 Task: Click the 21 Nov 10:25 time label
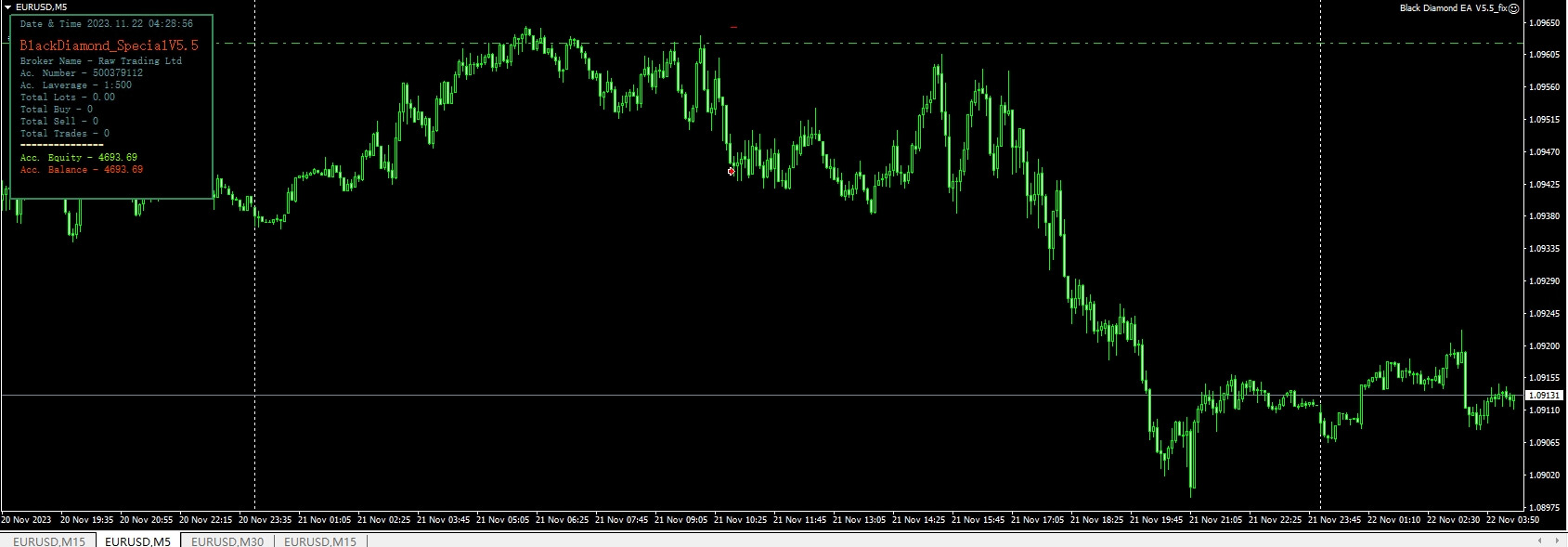(740, 520)
